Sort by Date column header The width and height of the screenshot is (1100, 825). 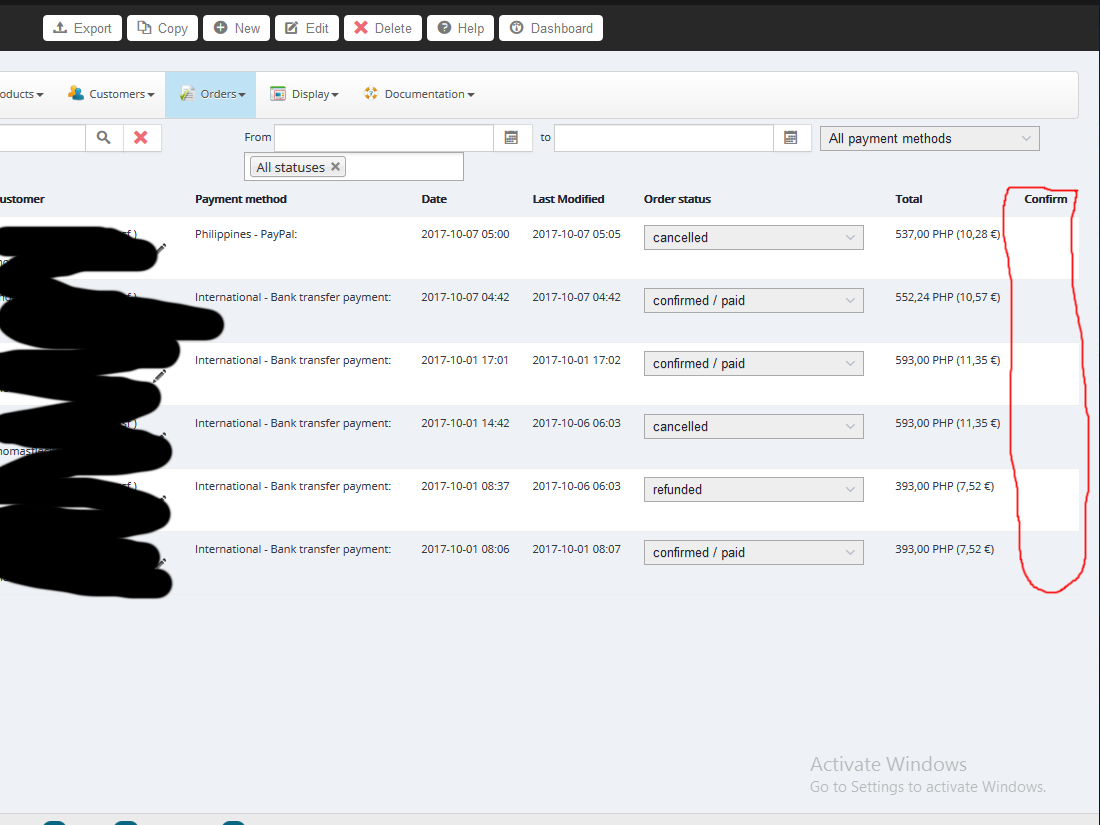pyautogui.click(x=434, y=199)
